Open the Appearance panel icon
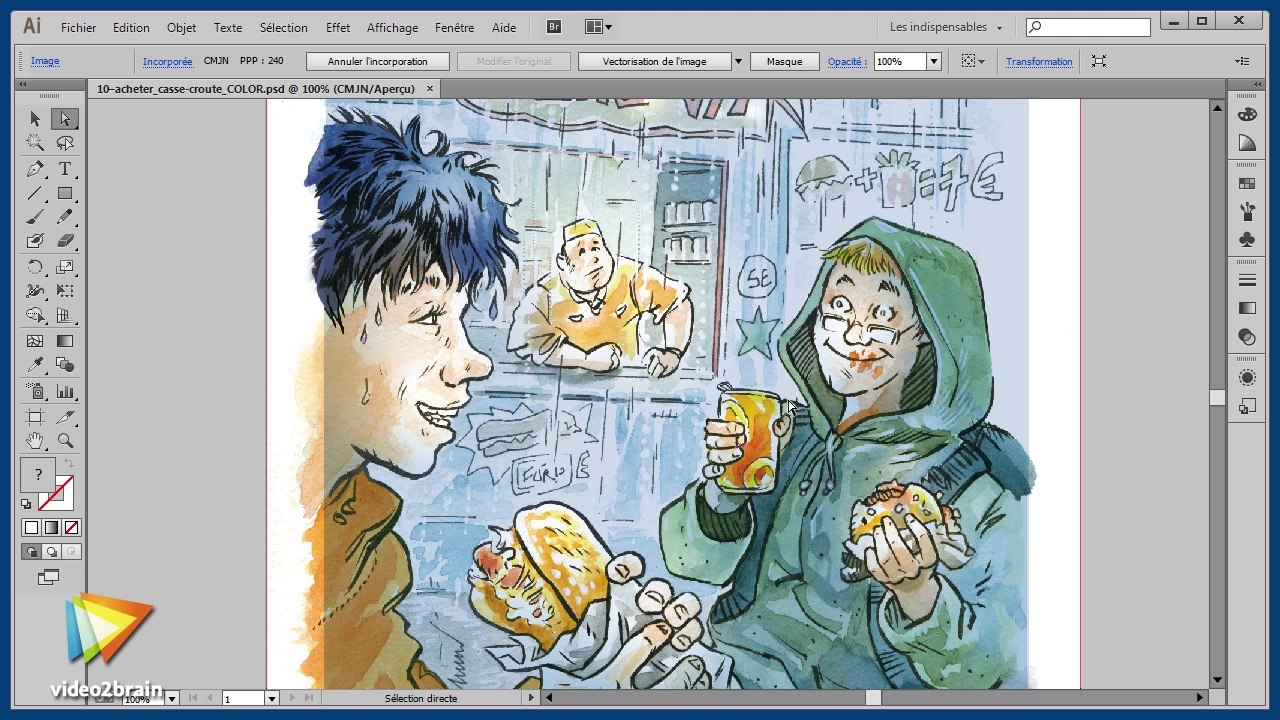This screenshot has width=1280, height=720. [1247, 377]
